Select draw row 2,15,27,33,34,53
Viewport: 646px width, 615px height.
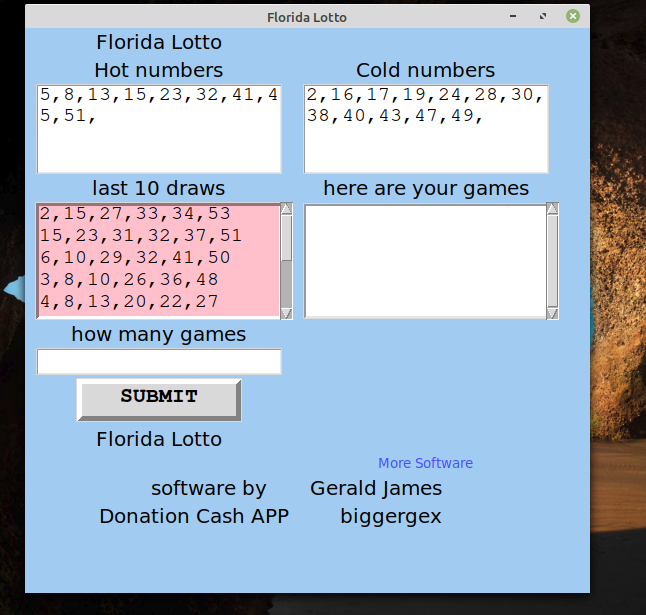click(135, 213)
